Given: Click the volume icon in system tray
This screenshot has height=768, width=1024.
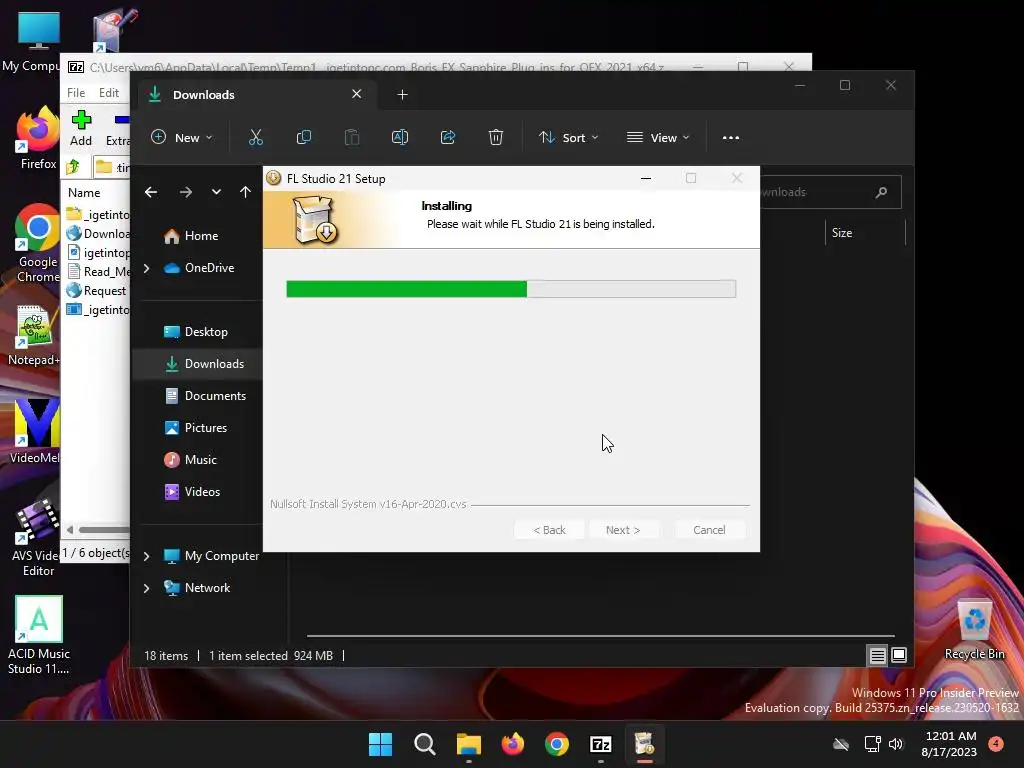Looking at the screenshot, I should tap(896, 744).
